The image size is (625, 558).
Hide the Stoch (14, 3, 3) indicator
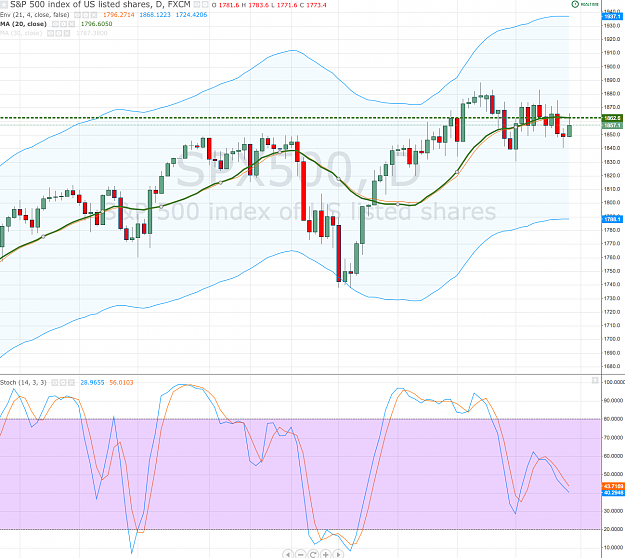click(55, 383)
